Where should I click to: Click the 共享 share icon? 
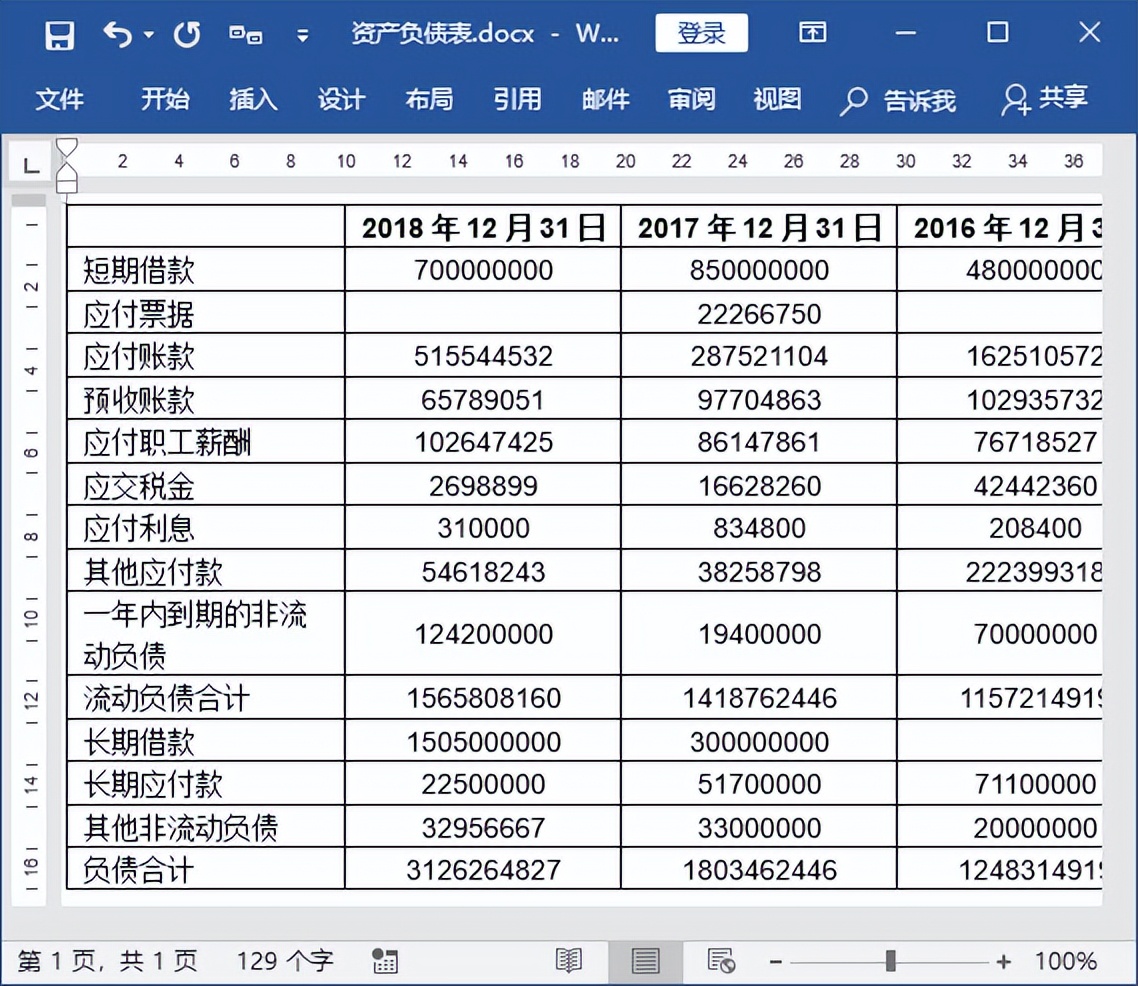(x=1018, y=99)
